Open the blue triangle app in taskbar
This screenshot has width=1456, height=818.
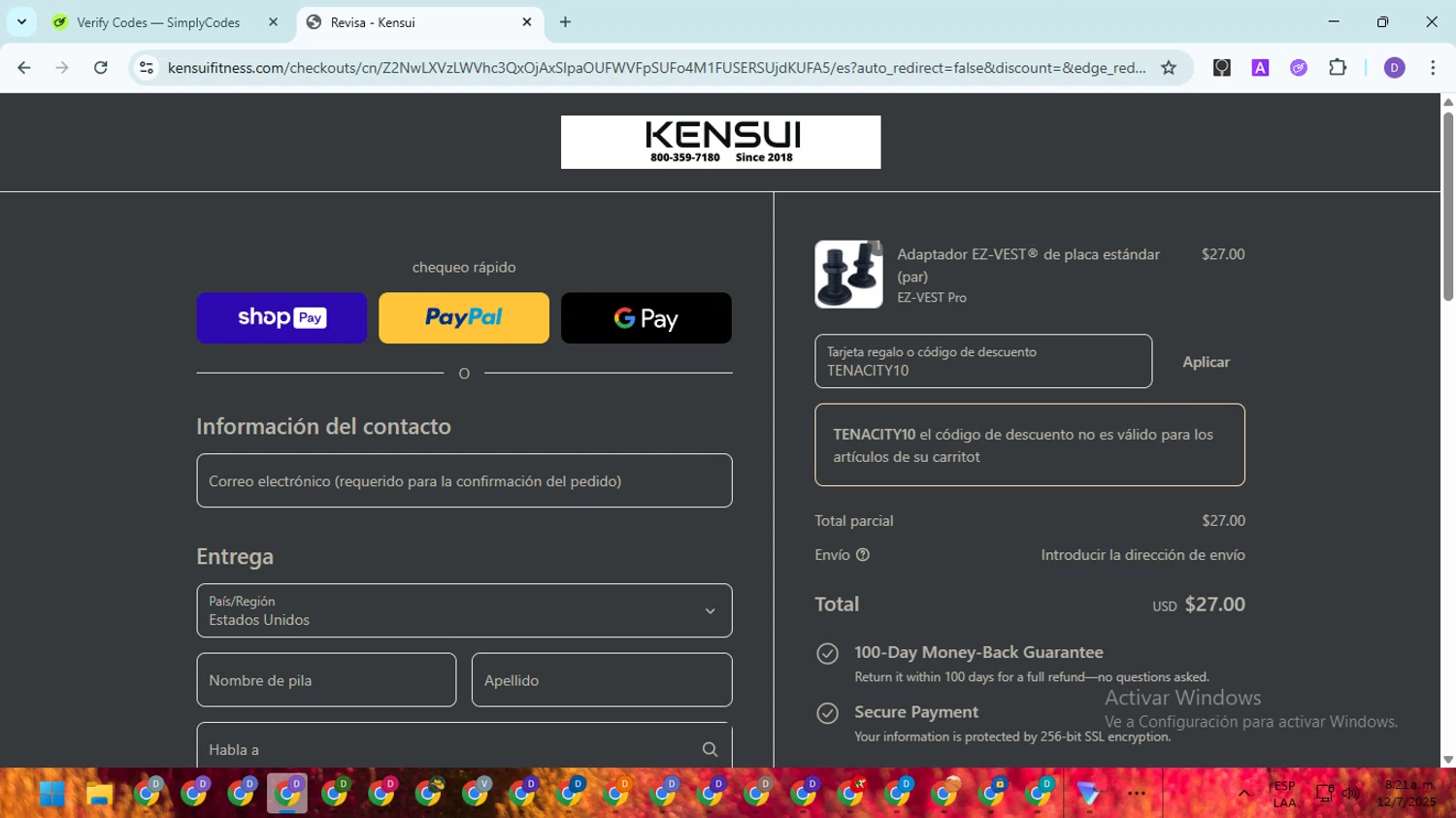(x=1088, y=794)
